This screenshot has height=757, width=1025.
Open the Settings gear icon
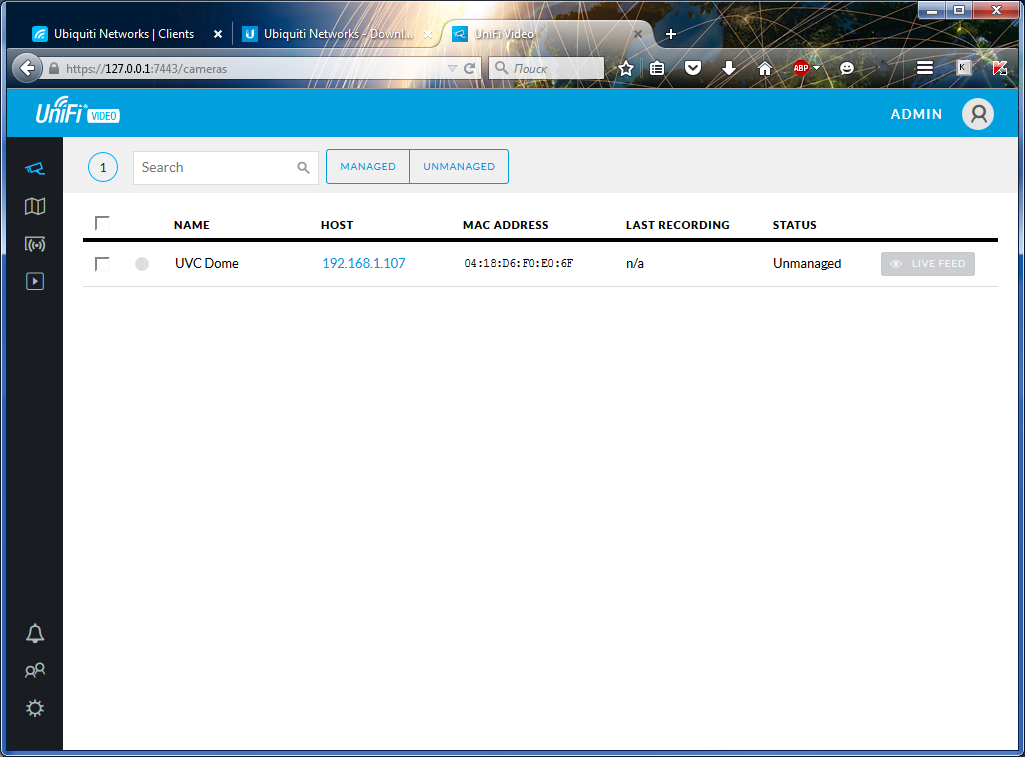(35, 708)
